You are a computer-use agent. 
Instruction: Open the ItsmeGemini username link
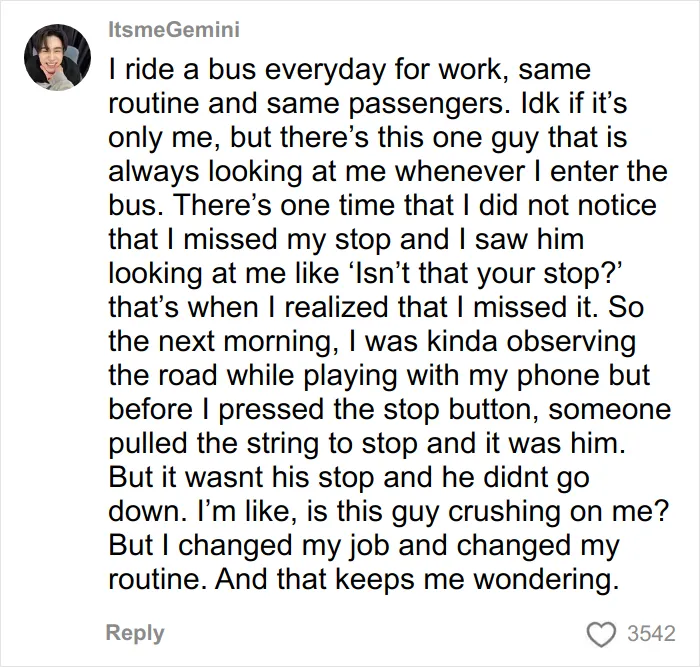174,30
